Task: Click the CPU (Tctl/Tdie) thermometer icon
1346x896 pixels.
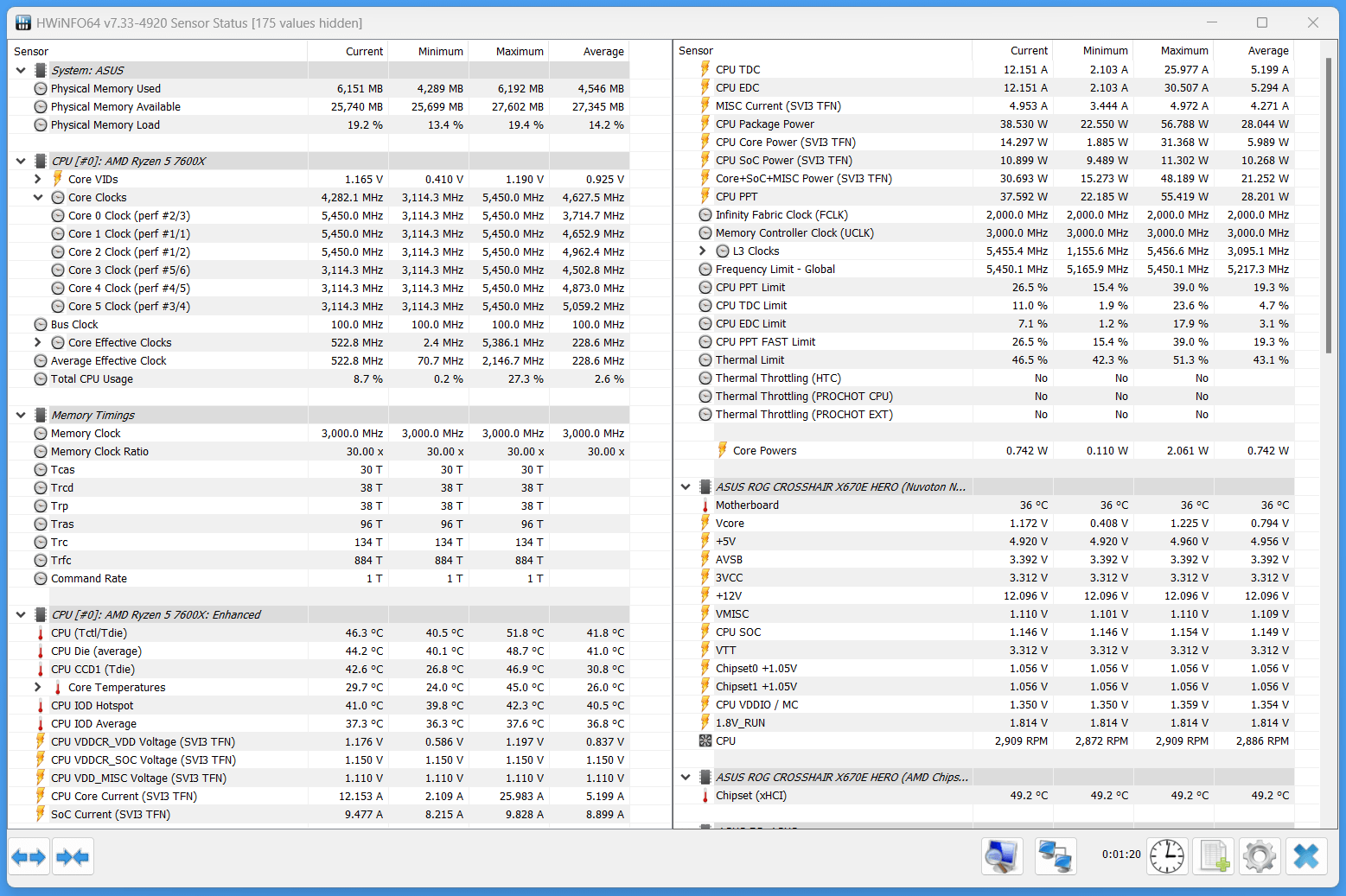Action: pos(41,633)
